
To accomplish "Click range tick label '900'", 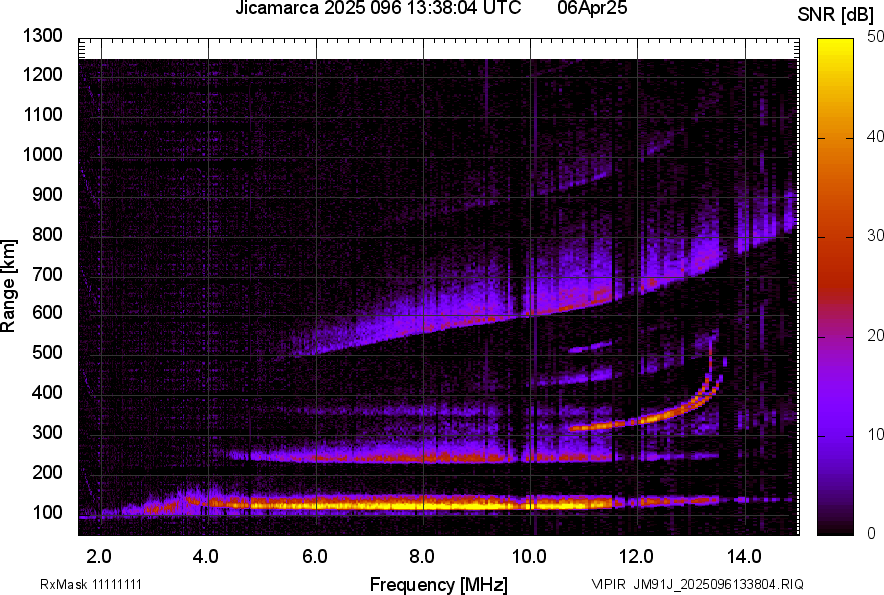I will (47, 194).
